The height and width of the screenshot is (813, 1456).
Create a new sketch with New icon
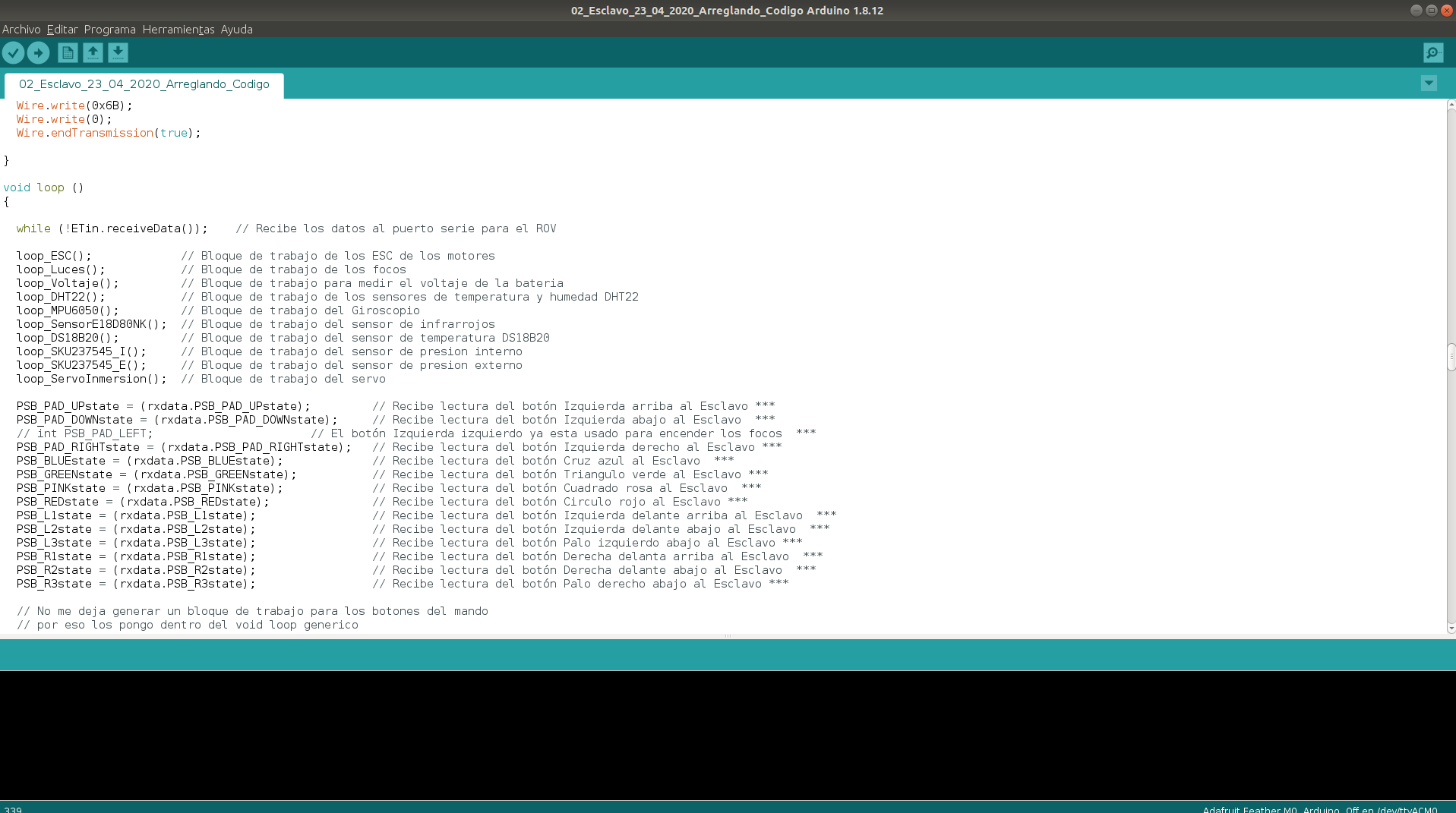pos(68,52)
